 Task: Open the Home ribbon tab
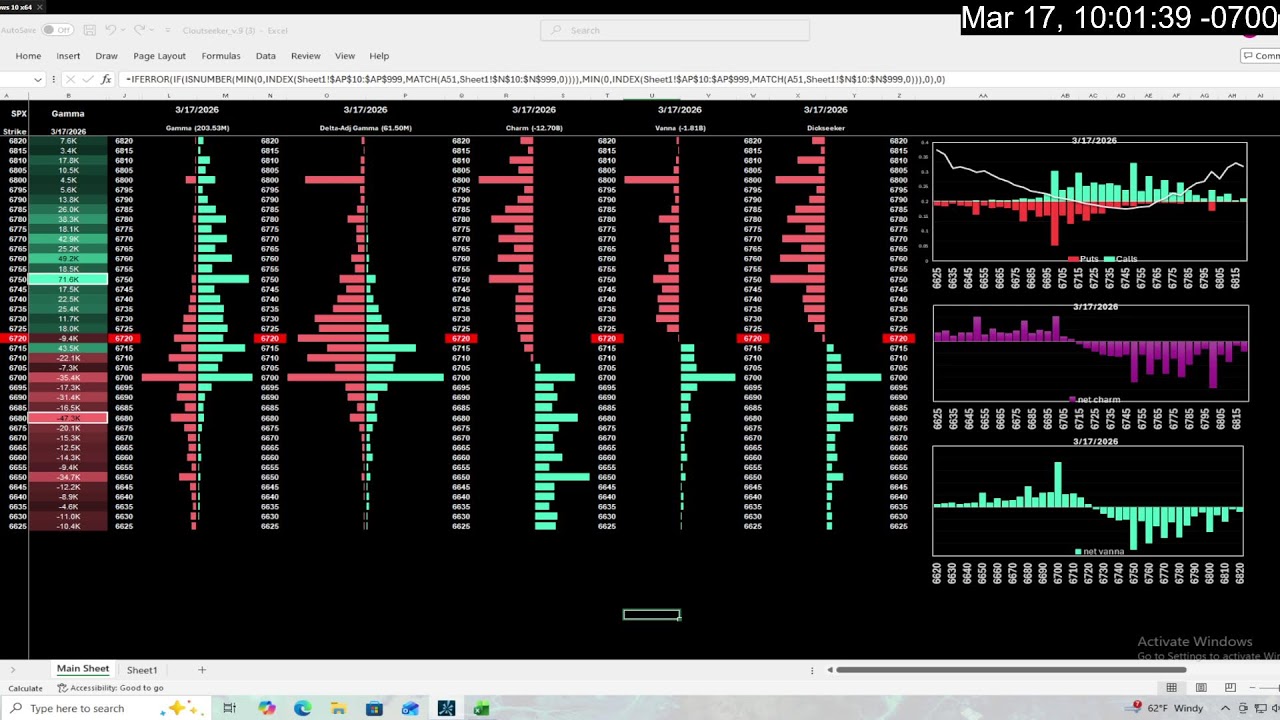(x=28, y=56)
